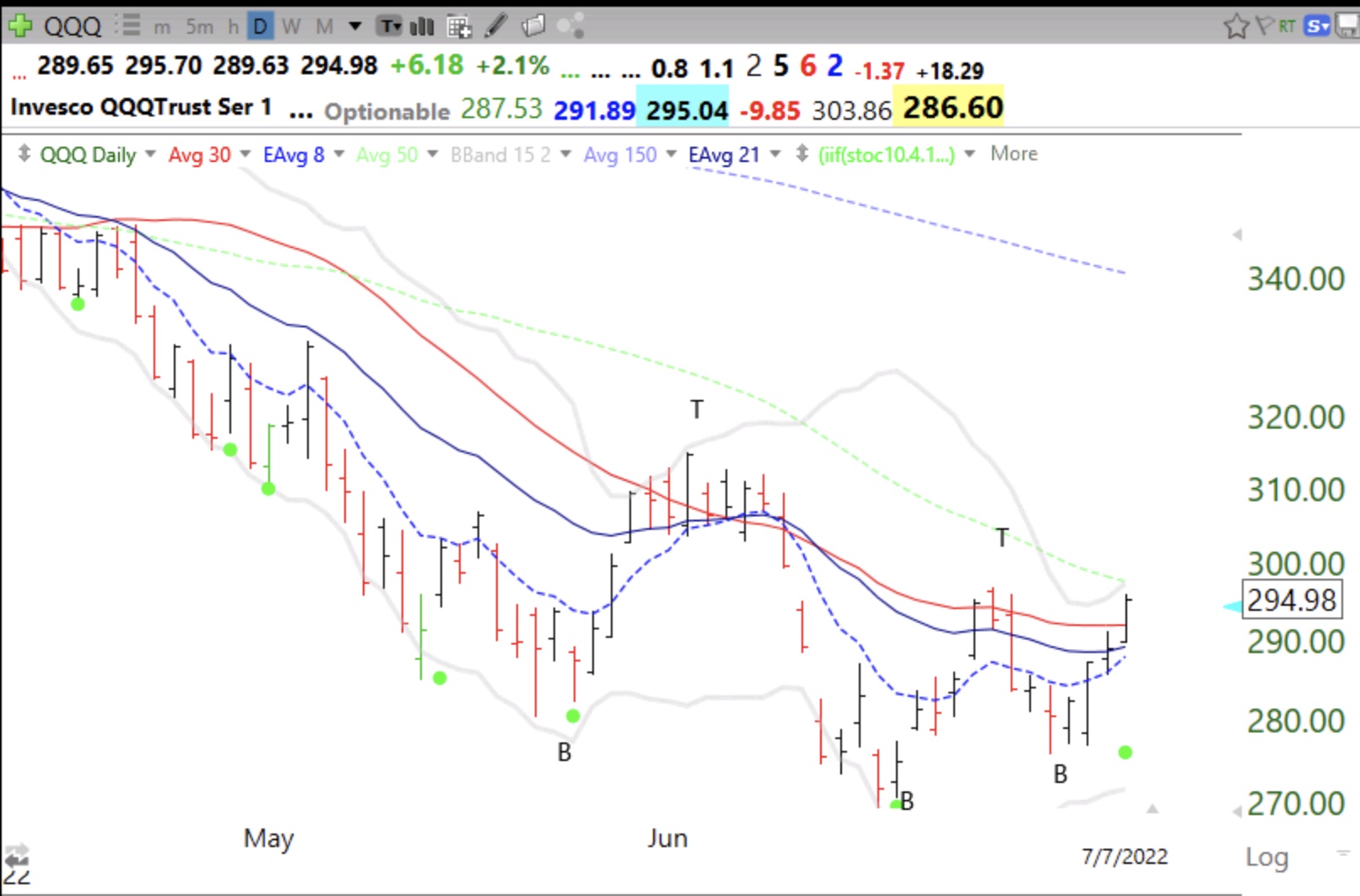Click the 294.98 current price label

(1291, 600)
